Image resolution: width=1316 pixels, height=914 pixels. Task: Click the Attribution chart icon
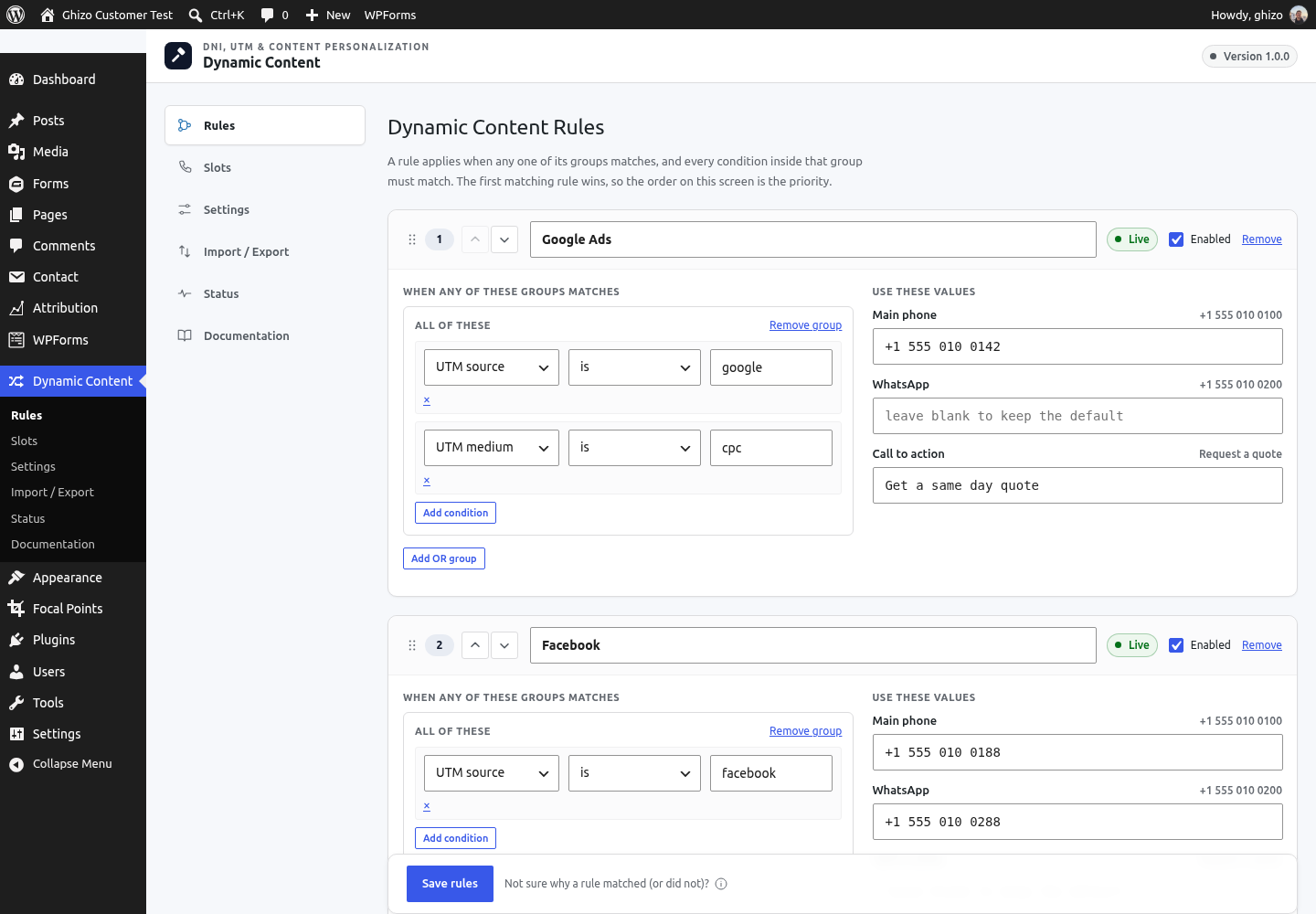pyautogui.click(x=16, y=308)
